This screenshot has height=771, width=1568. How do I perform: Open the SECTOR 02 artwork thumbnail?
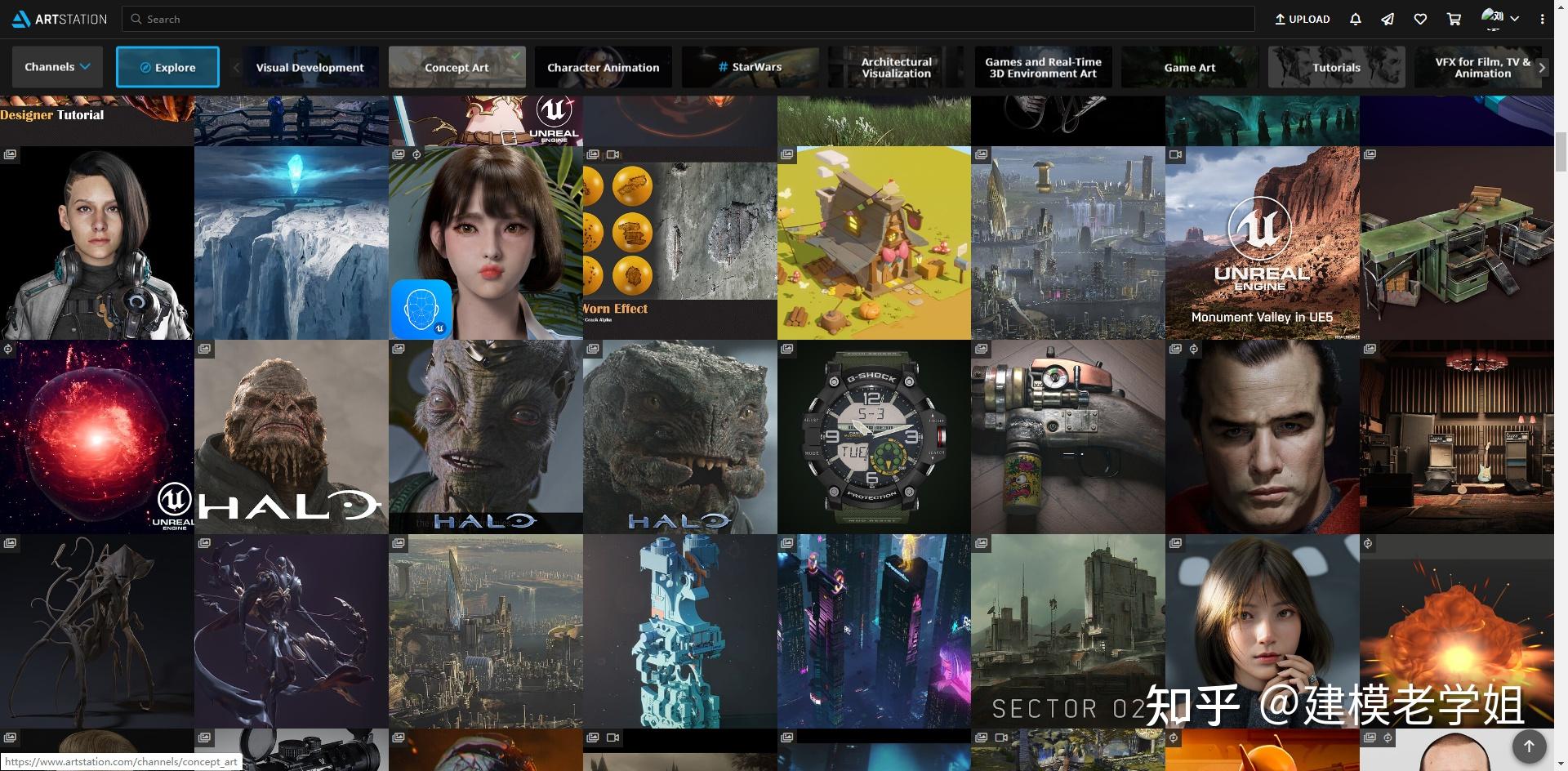[1067, 631]
